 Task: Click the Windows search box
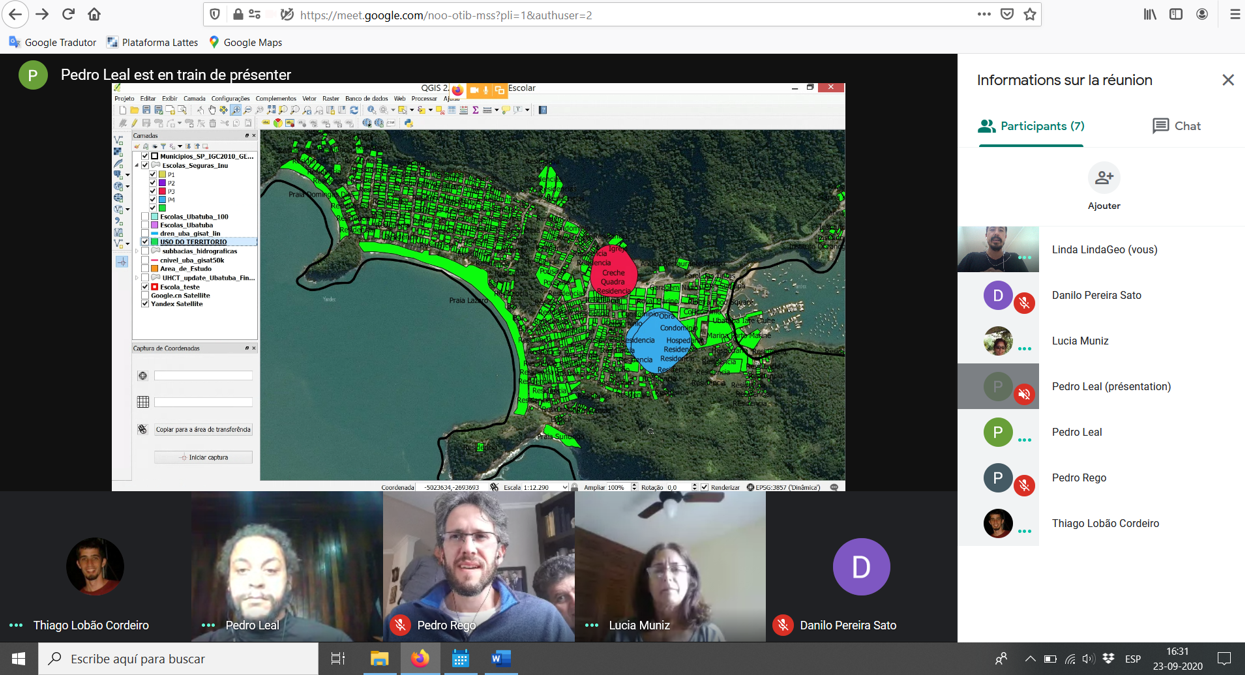[x=180, y=659]
